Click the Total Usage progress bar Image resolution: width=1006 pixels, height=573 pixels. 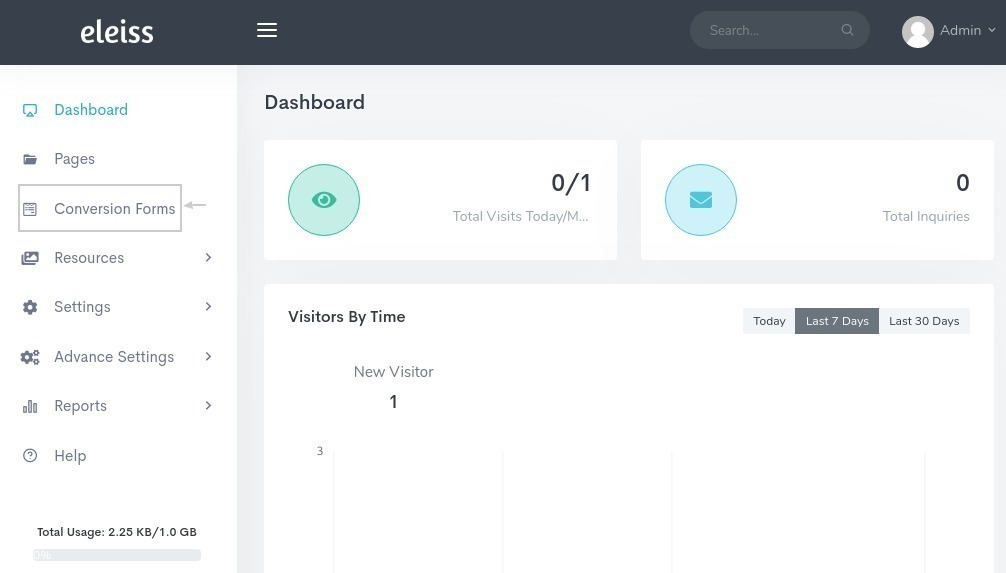[x=117, y=555]
